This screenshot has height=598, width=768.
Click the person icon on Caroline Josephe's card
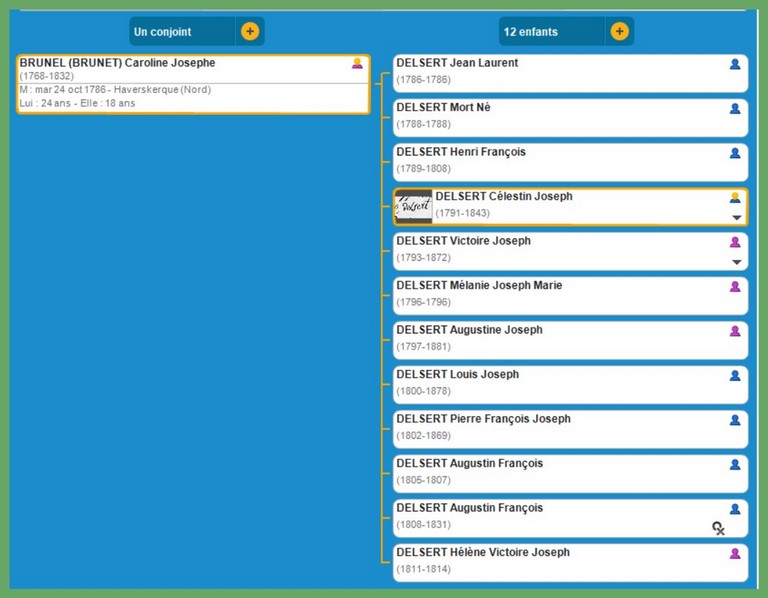pos(357,63)
